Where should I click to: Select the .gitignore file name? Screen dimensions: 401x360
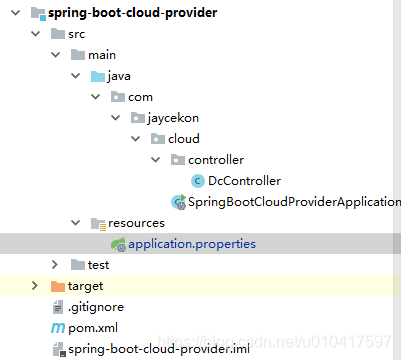tap(96, 308)
